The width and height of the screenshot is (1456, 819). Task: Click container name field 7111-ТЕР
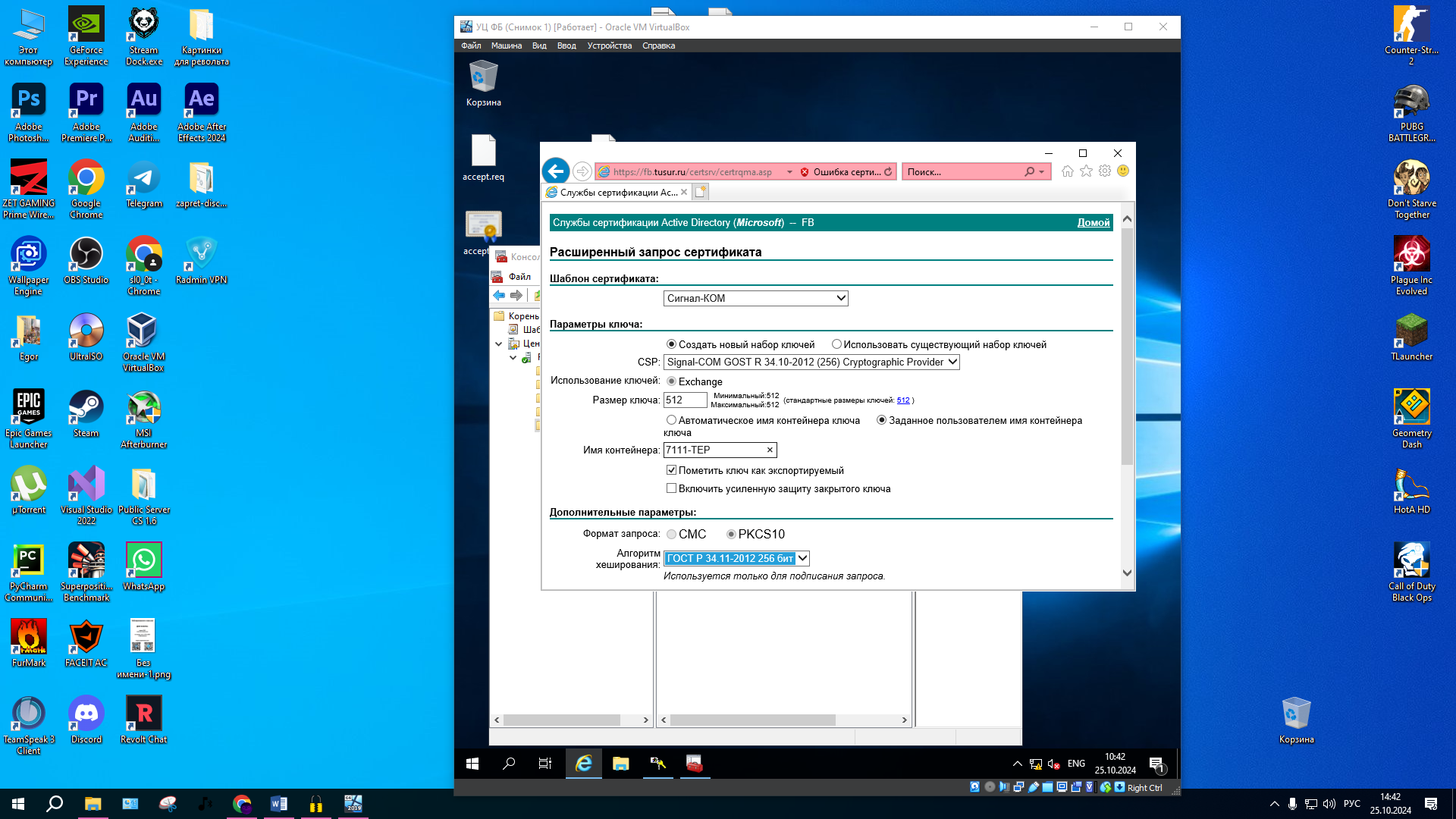pos(720,450)
